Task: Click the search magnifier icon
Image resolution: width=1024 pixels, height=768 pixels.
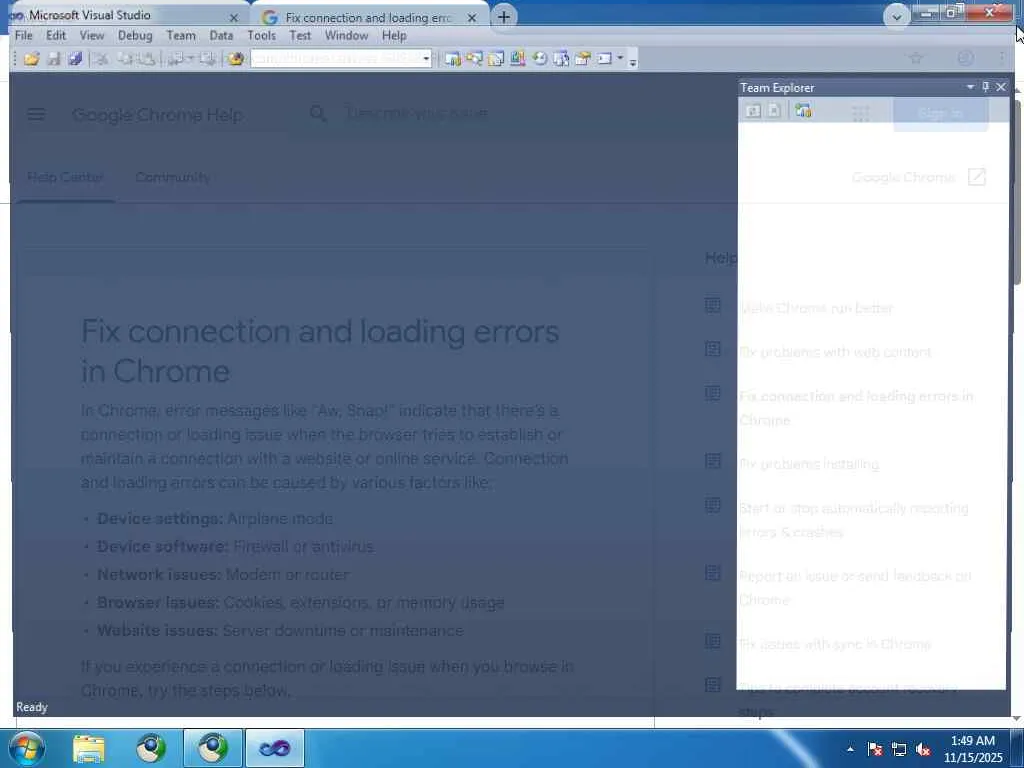Action: pyautogui.click(x=318, y=114)
